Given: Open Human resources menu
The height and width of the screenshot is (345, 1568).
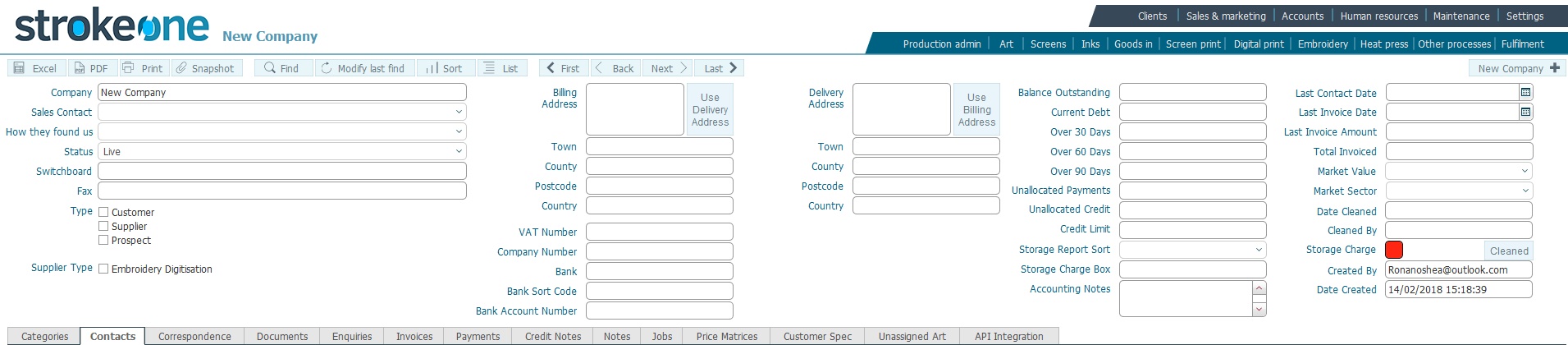Looking at the screenshot, I should pos(1378,16).
